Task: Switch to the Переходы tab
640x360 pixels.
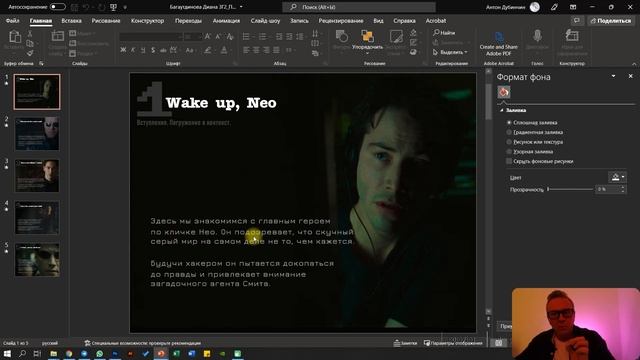Action: pyautogui.click(x=188, y=20)
